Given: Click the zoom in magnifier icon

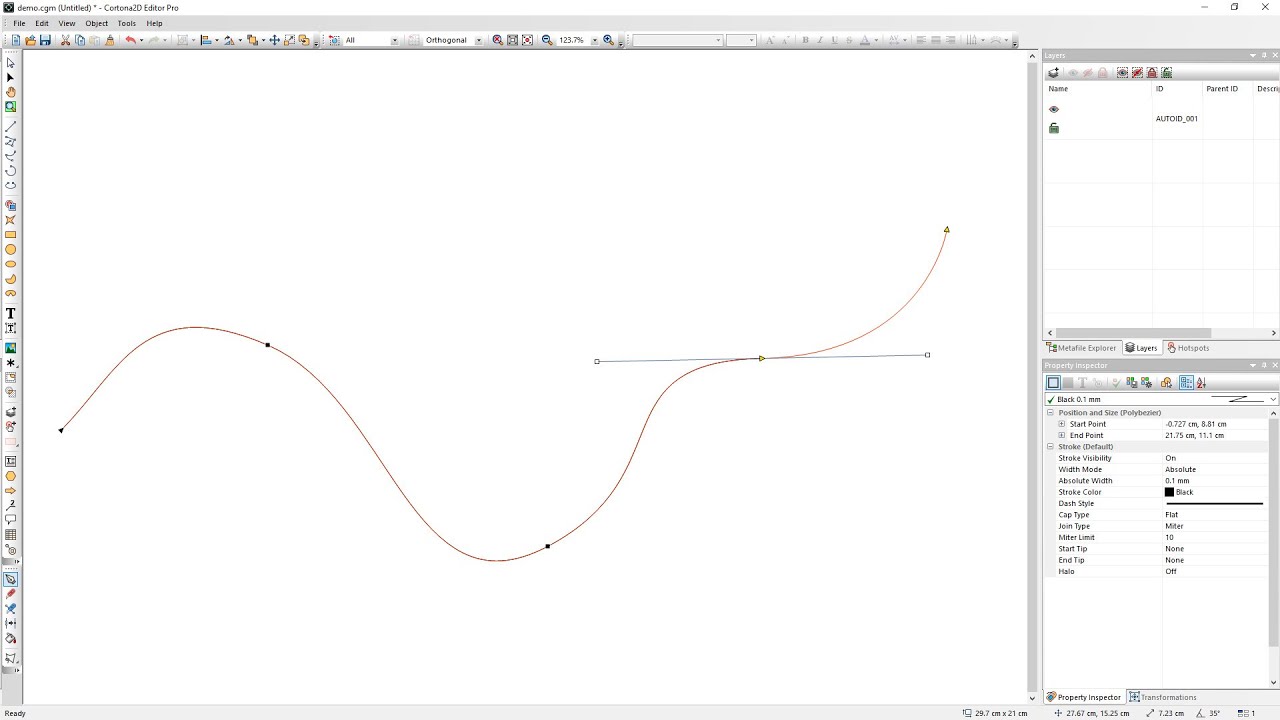Looking at the screenshot, I should [608, 40].
